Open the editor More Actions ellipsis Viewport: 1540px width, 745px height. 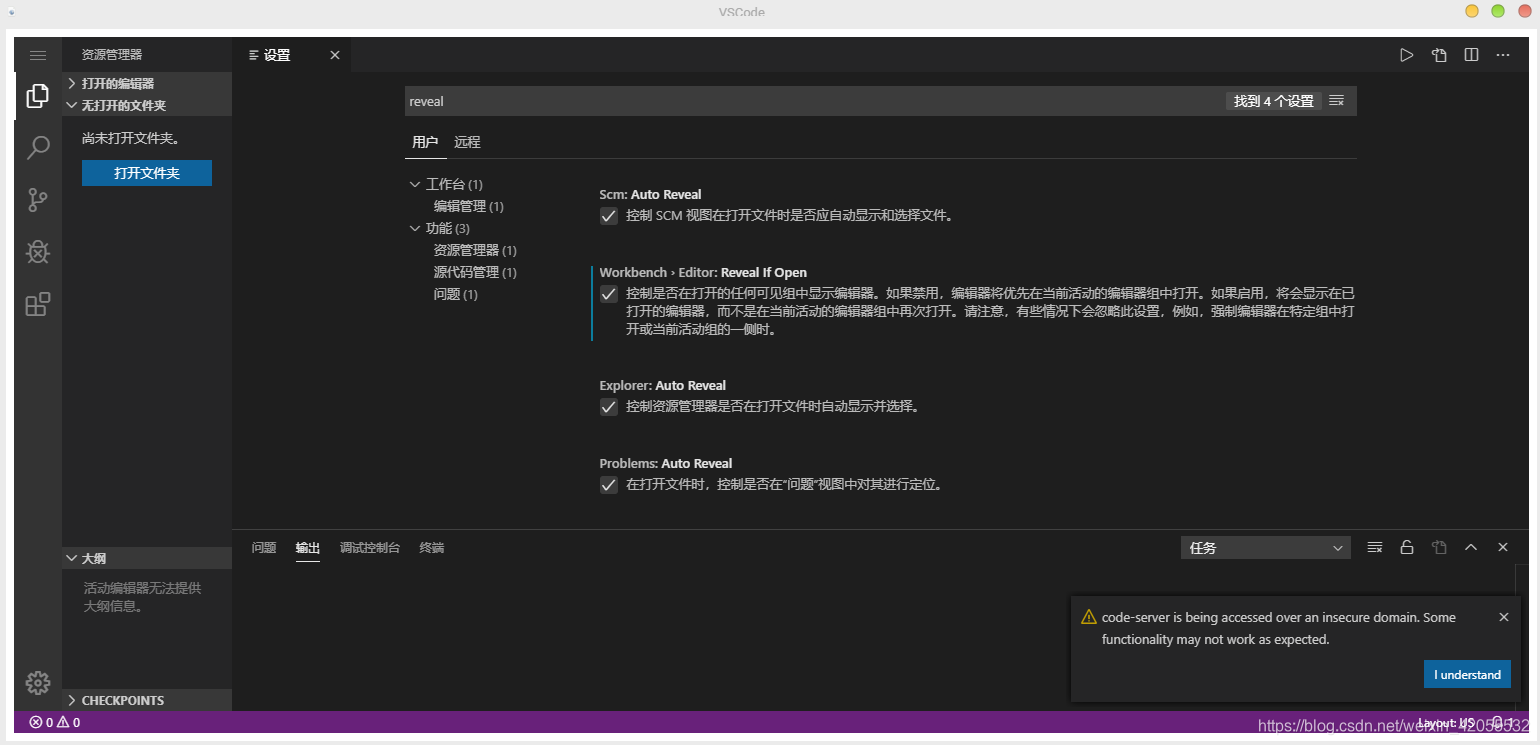(x=1503, y=55)
